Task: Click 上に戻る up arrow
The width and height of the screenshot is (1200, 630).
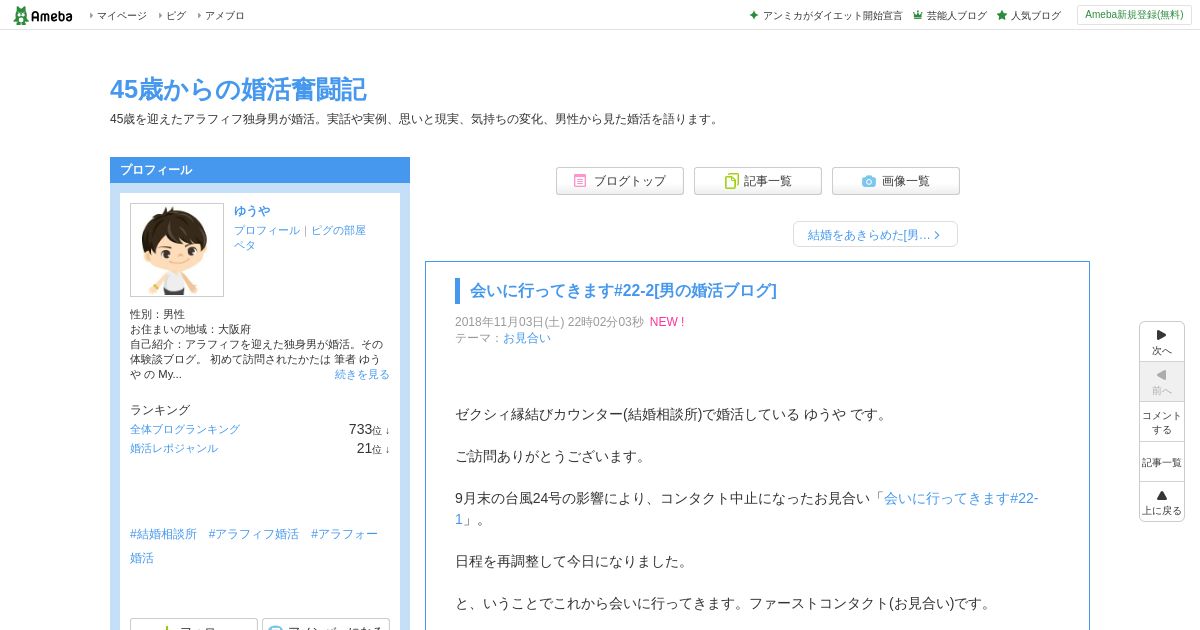Action: [1162, 502]
